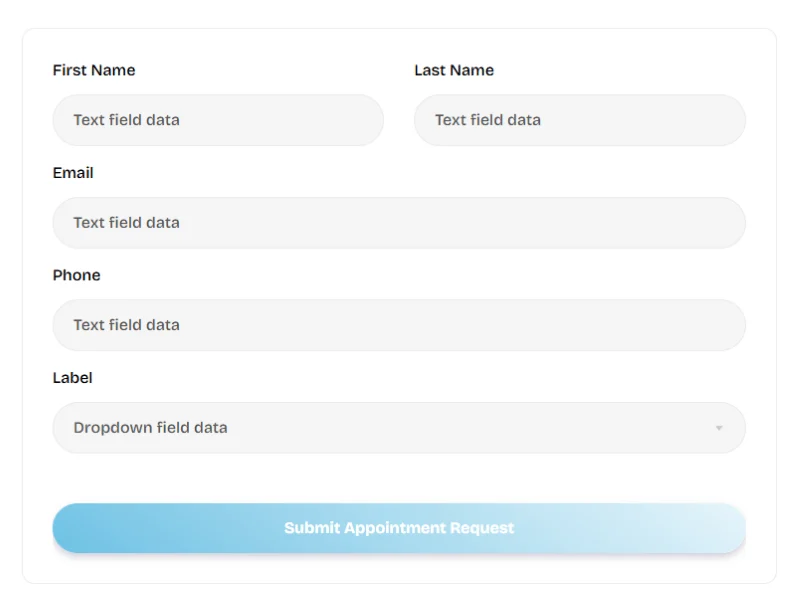Click the 'Label' caption above the dropdown
Image resolution: width=800 pixels, height=609 pixels.
click(x=72, y=377)
